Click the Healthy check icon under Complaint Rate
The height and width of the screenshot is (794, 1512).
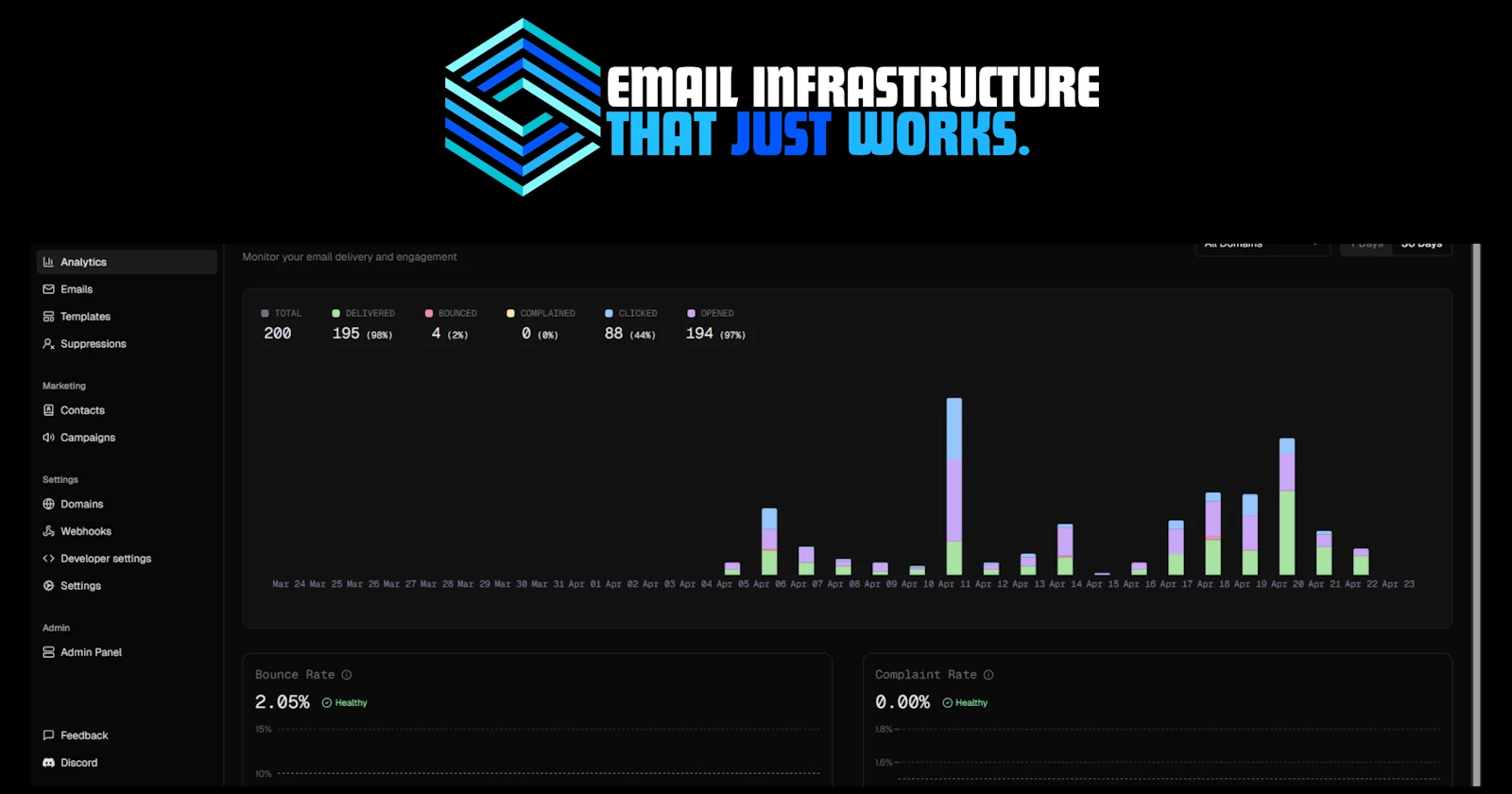(x=948, y=703)
